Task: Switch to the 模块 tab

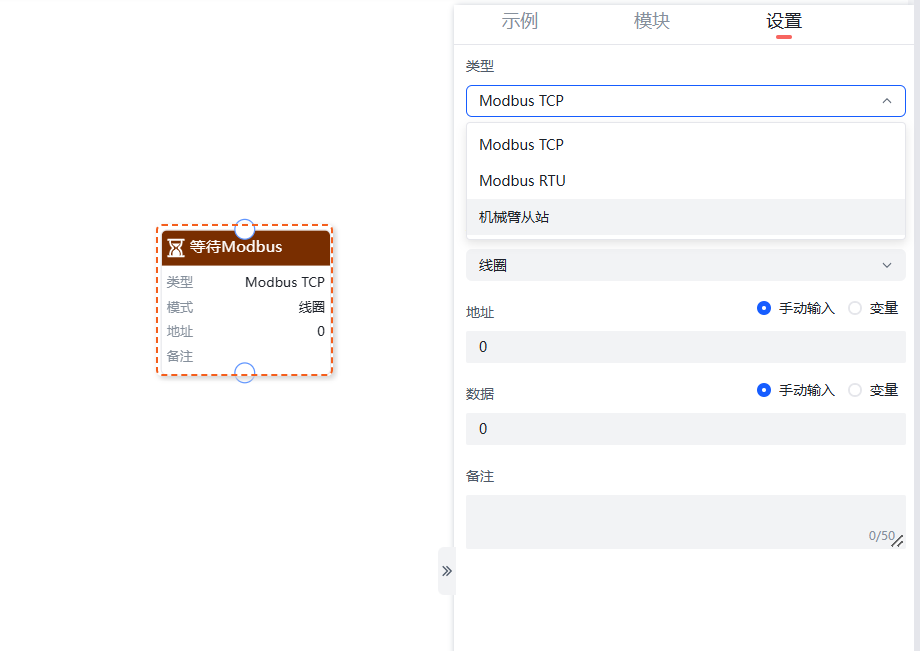Action: coord(651,20)
